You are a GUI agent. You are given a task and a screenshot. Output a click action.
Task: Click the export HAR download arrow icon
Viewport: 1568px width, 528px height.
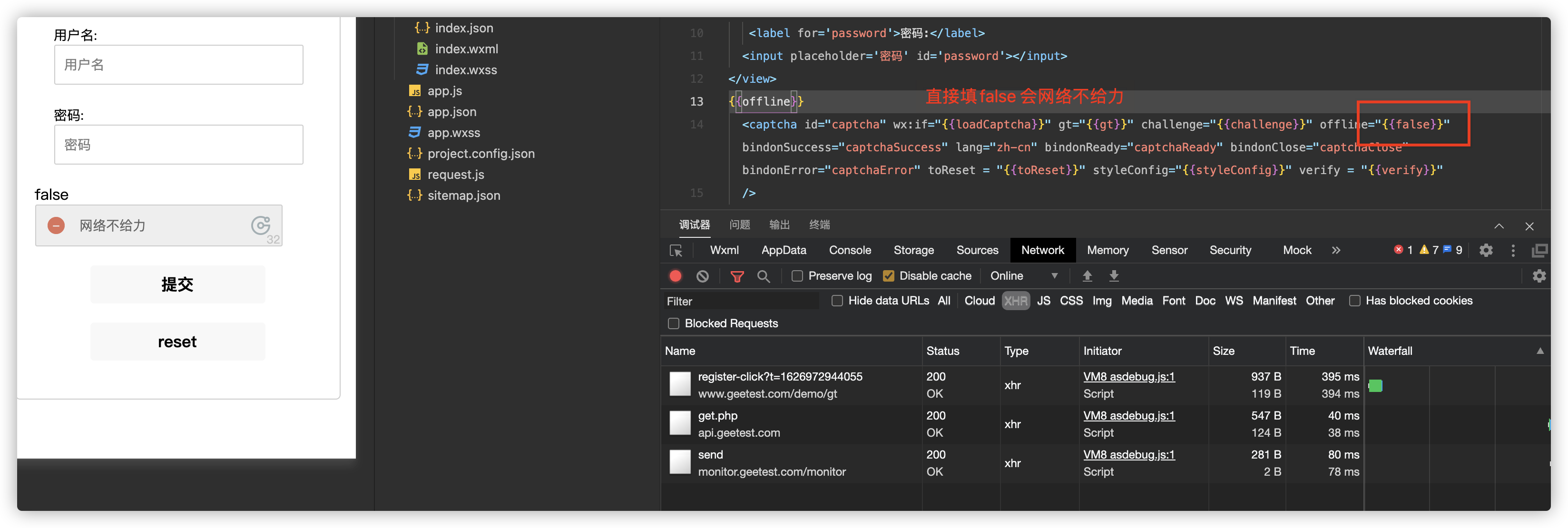(x=1114, y=276)
